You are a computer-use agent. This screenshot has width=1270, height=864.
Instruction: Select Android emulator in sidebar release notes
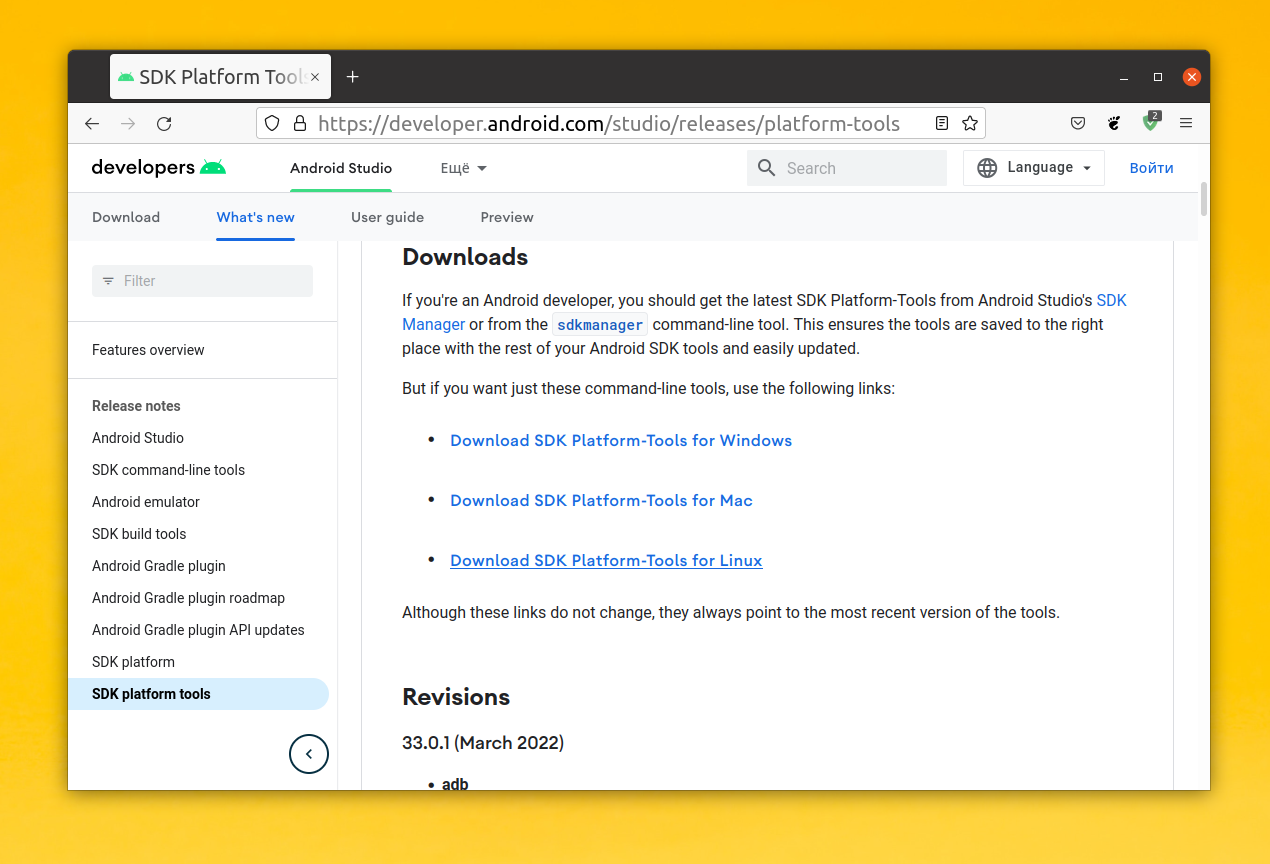coord(146,502)
